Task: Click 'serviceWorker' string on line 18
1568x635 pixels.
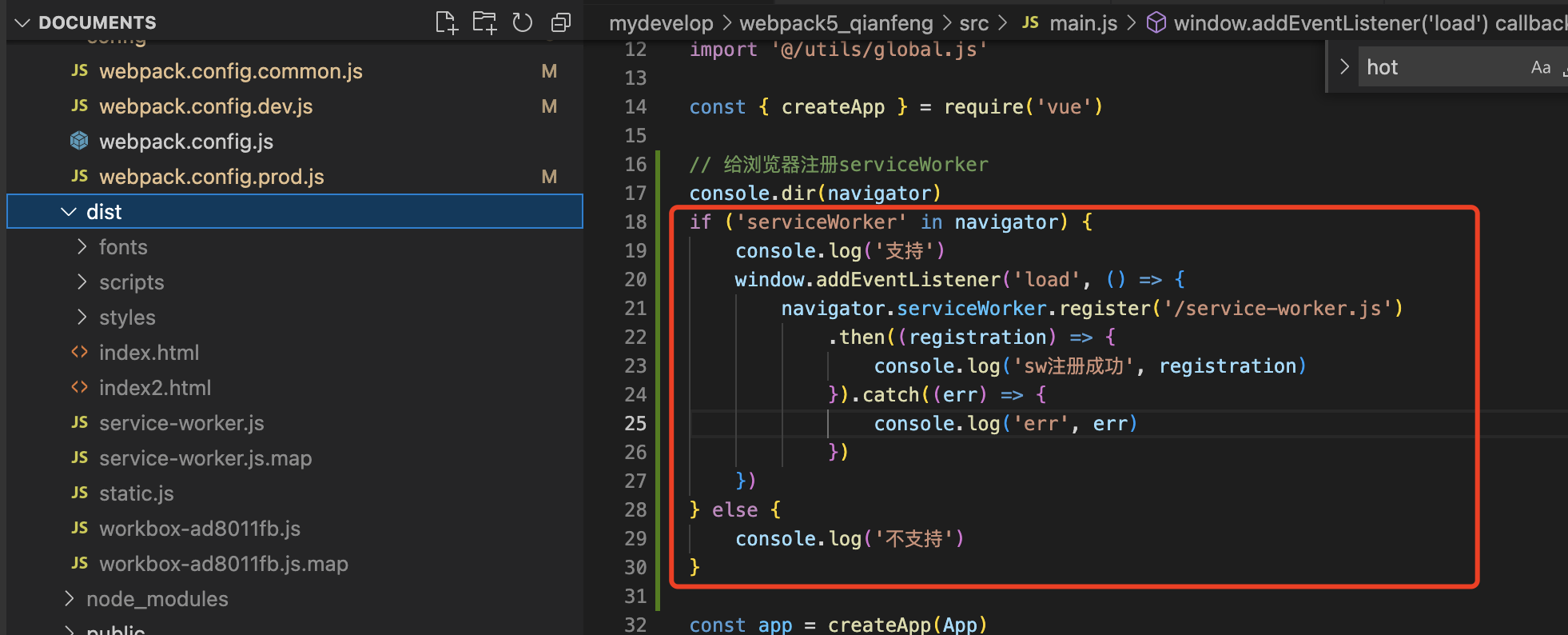Action: pyautogui.click(x=822, y=222)
